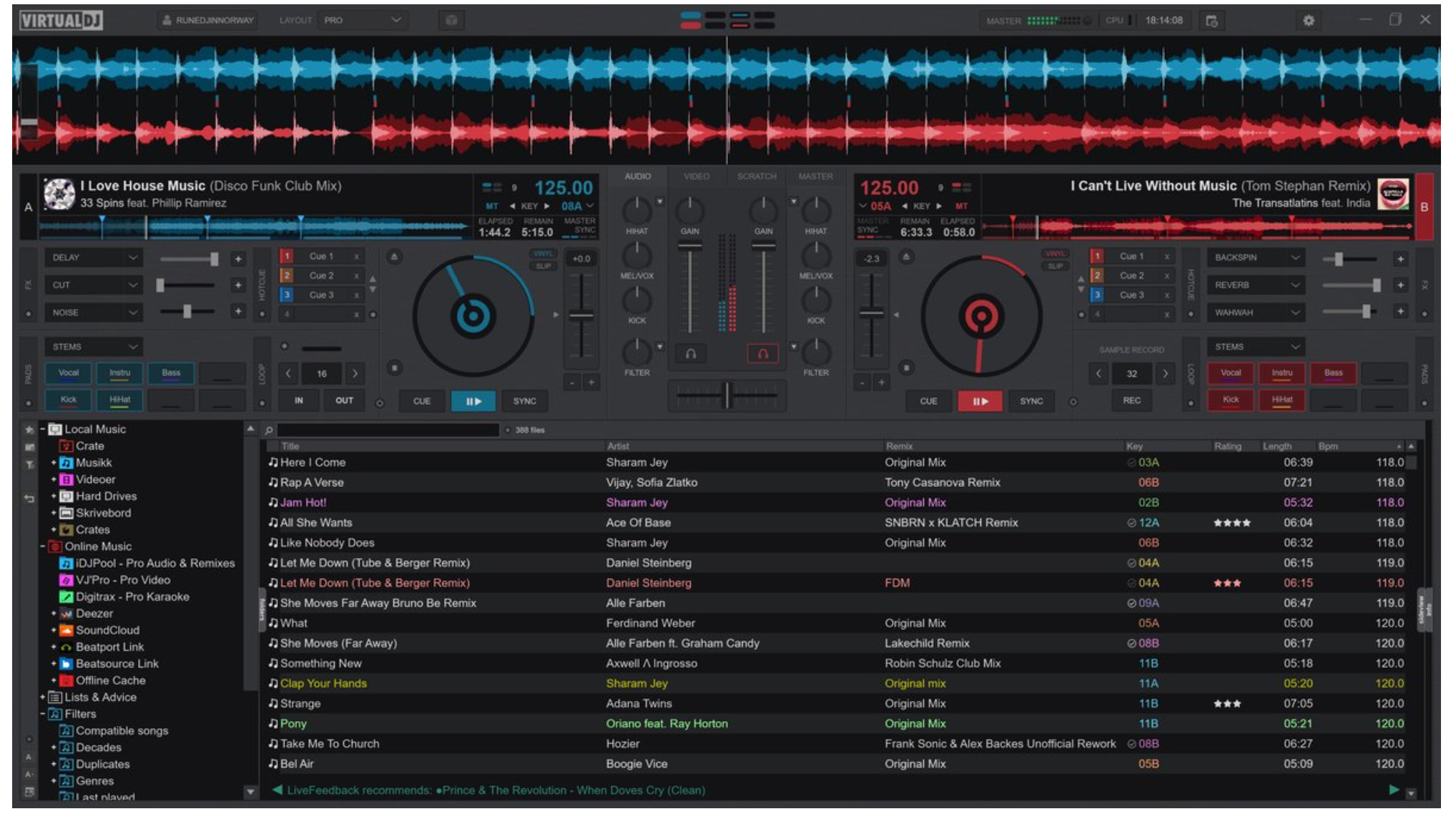This screenshot has width=1456, height=824.
Task: Open settings with the gear icon
Action: coord(1308,20)
